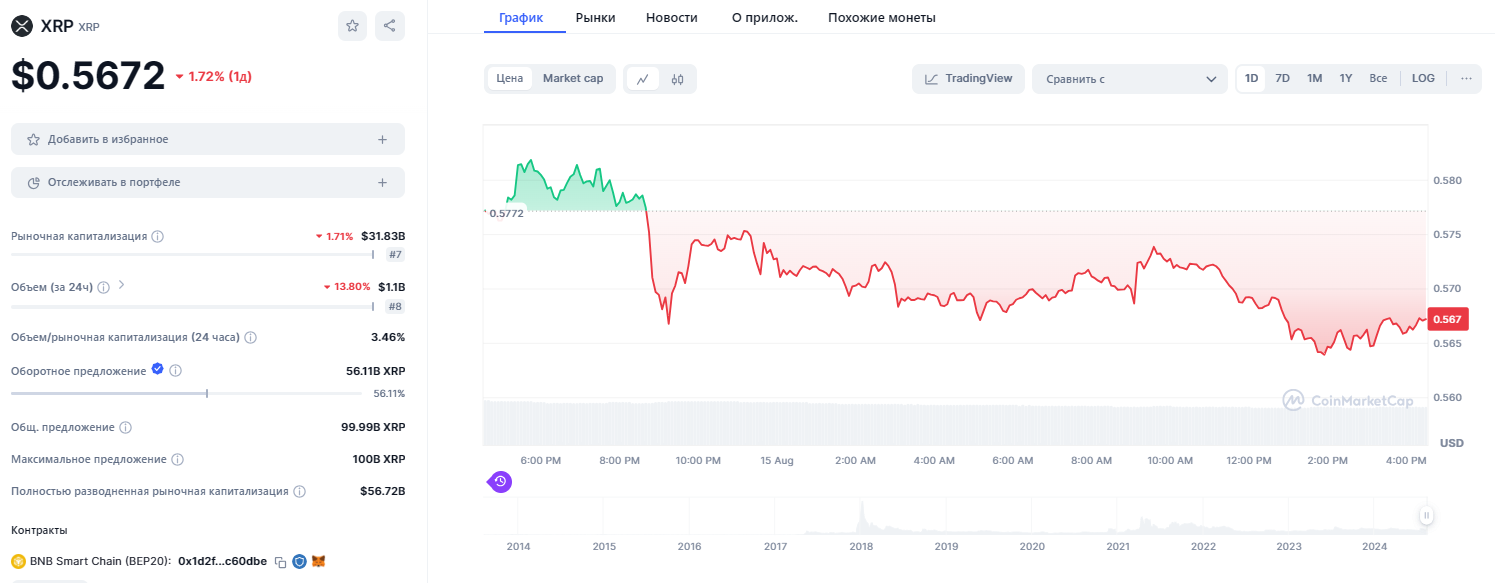Open the Новости tab
Screen dimensions: 1495x583
[671, 18]
